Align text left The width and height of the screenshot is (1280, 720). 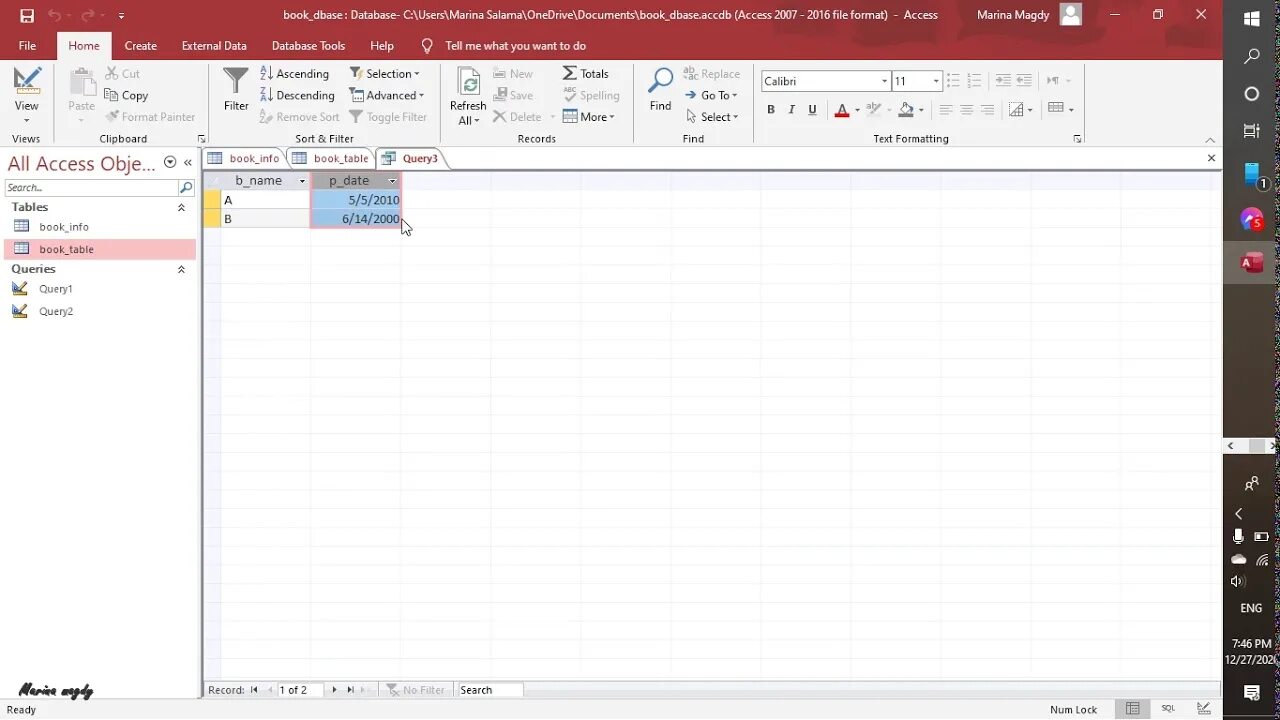click(x=945, y=110)
